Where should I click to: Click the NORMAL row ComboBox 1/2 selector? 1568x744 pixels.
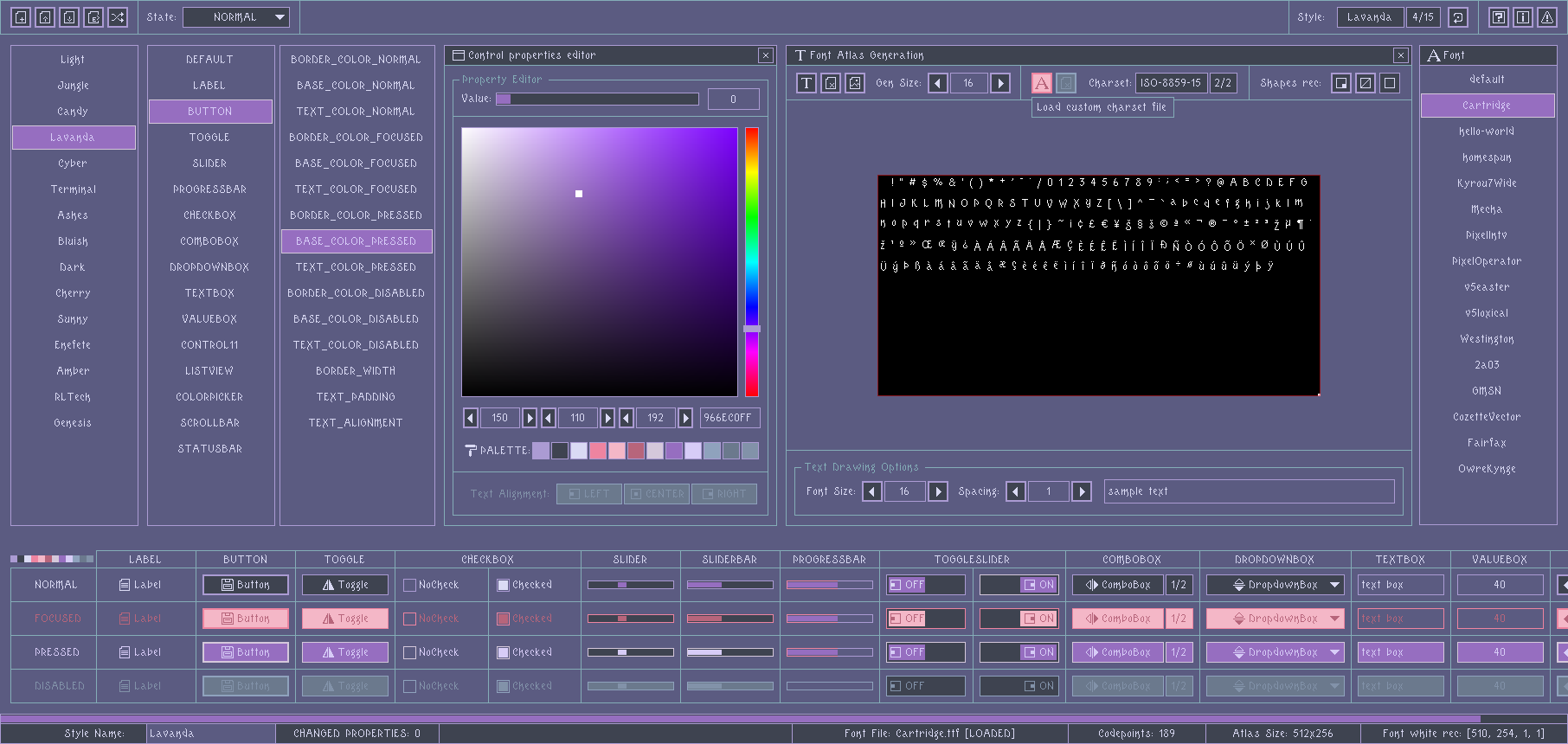pos(1178,586)
